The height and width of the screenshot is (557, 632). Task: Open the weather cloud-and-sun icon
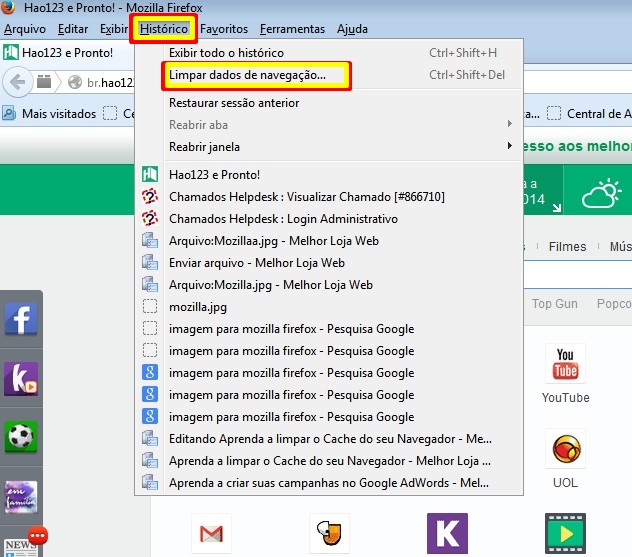point(602,193)
